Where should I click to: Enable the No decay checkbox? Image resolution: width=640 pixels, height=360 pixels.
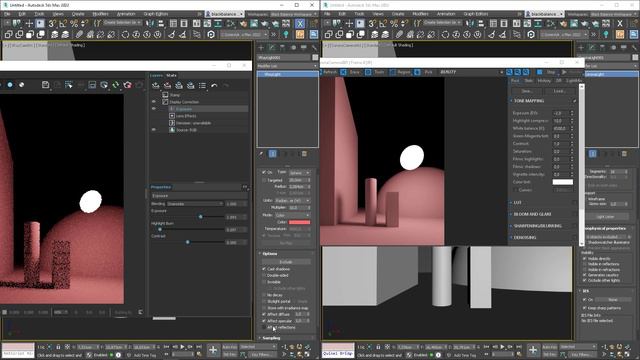(264, 295)
